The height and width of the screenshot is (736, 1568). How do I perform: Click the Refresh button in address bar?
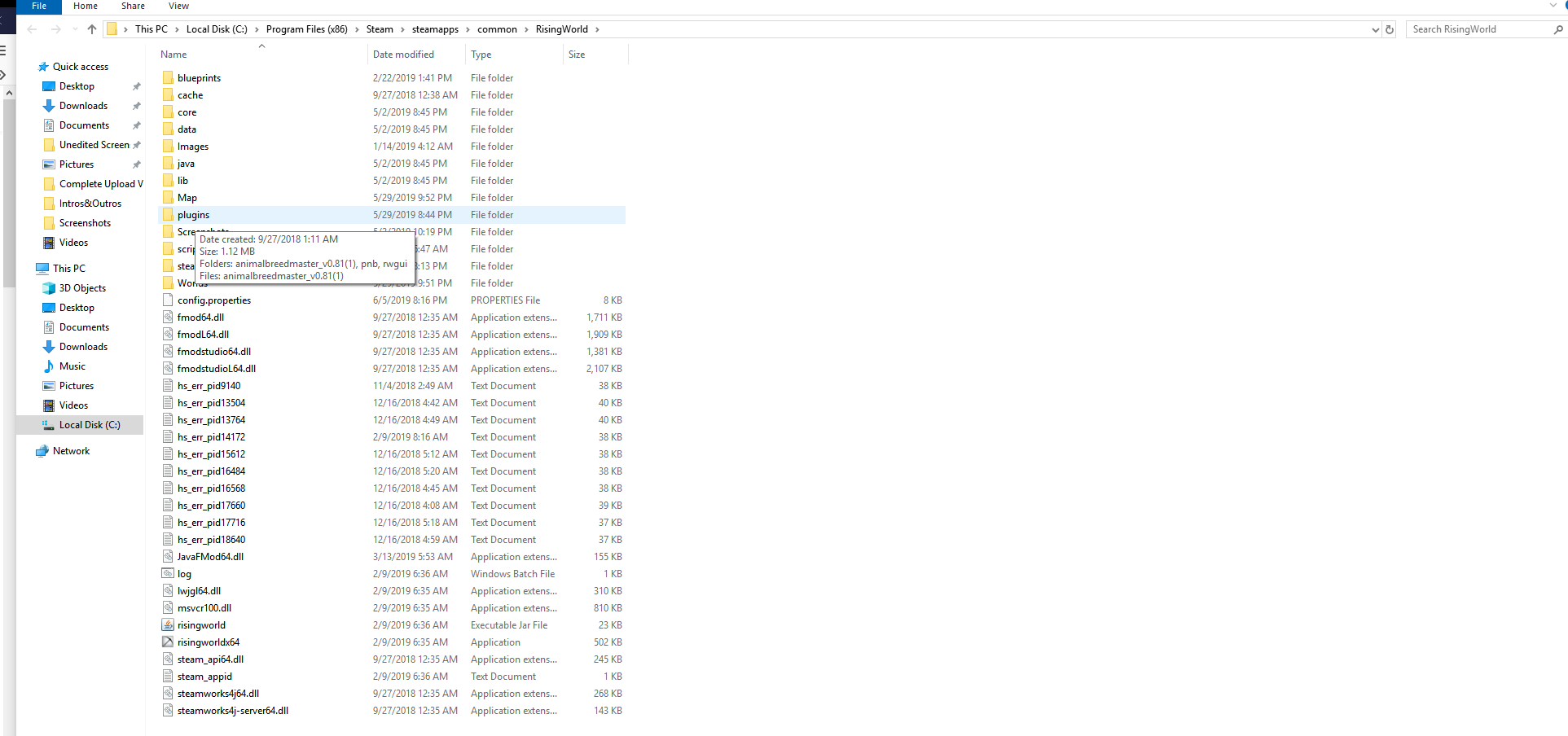1390,29
